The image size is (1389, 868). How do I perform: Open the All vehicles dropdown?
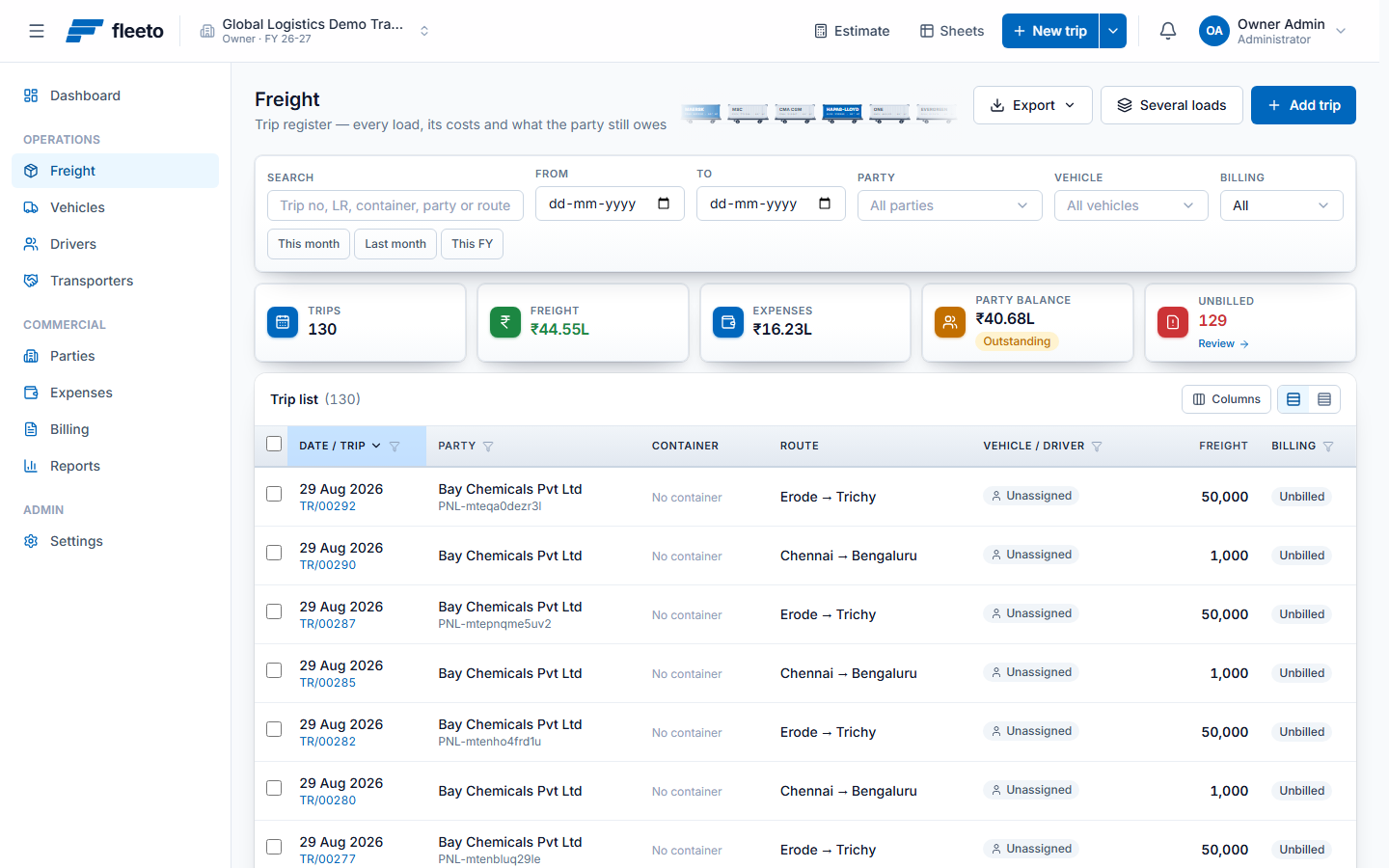[x=1131, y=205]
